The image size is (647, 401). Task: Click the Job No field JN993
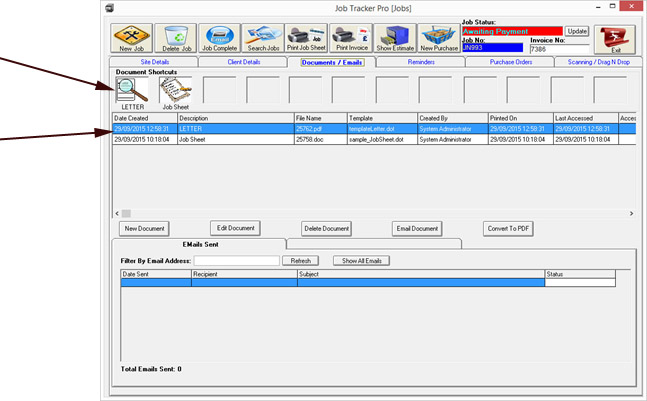click(492, 48)
